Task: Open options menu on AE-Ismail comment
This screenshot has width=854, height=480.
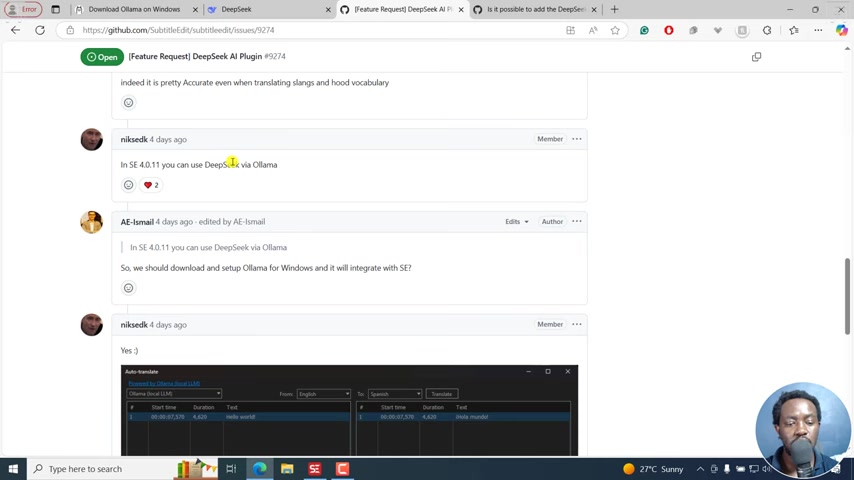Action: (577, 221)
